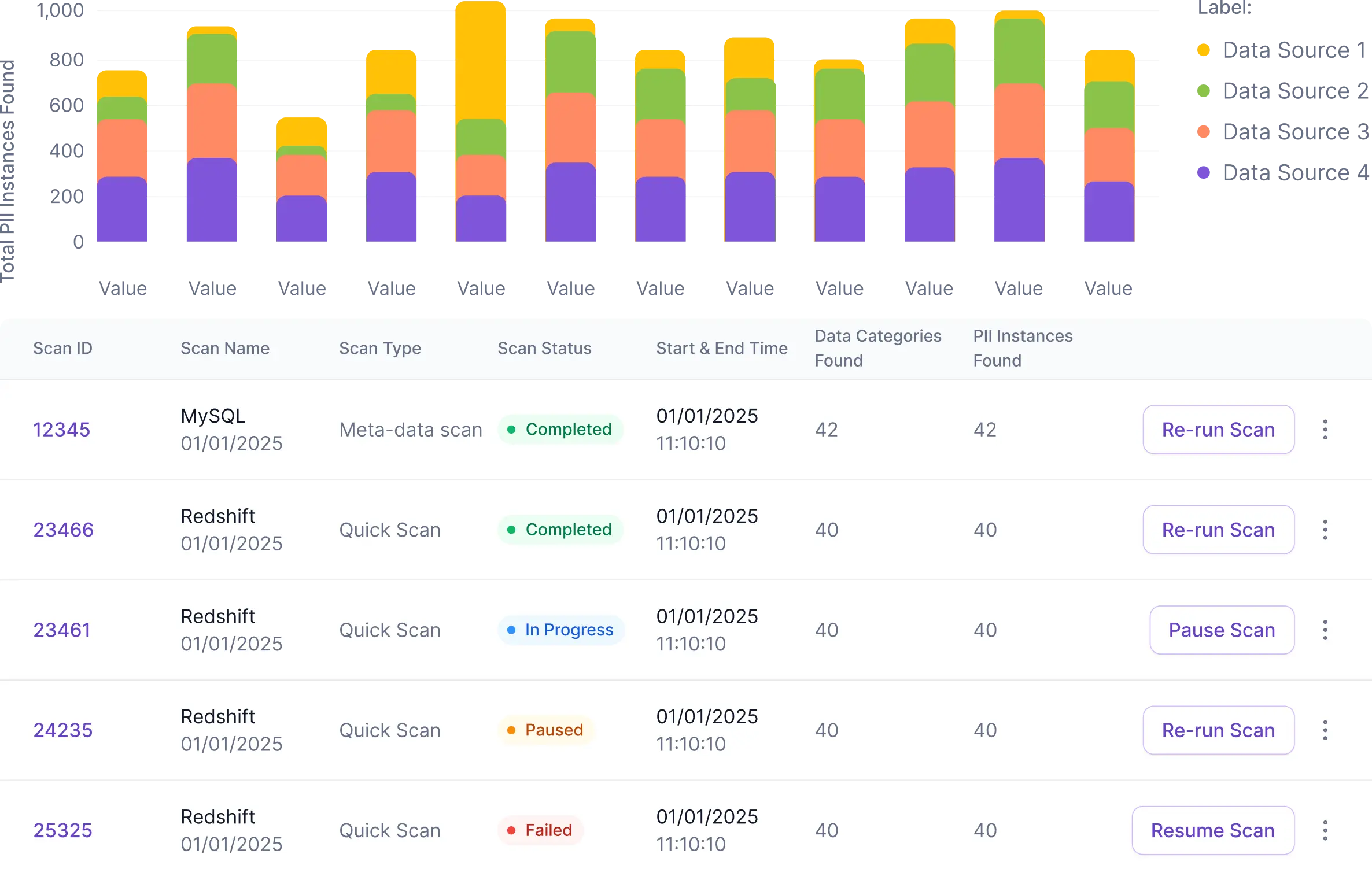Image resolution: width=1372 pixels, height=880 pixels.
Task: Click the yellow legend dot for Data Source 1
Action: click(1203, 50)
